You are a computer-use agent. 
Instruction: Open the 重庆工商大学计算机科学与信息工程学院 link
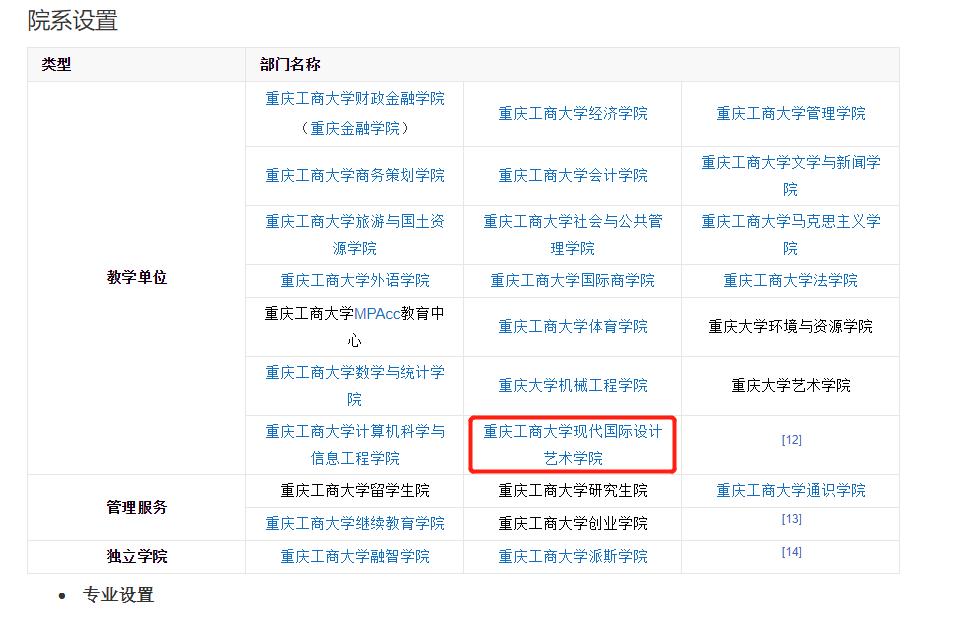354,444
